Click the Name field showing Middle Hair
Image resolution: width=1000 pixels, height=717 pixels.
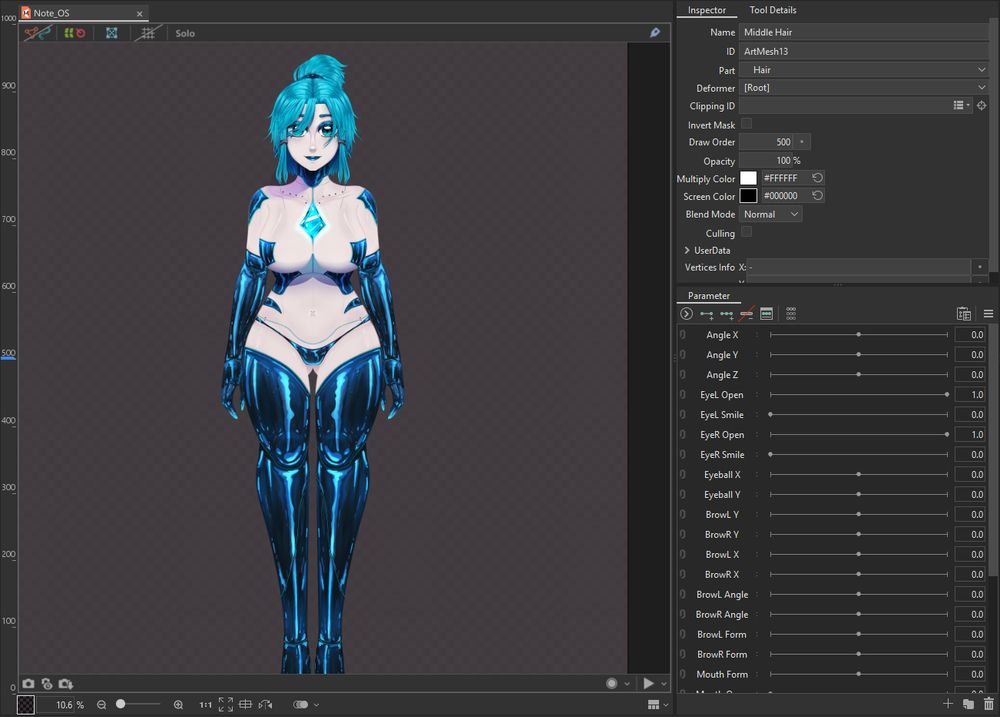[864, 32]
